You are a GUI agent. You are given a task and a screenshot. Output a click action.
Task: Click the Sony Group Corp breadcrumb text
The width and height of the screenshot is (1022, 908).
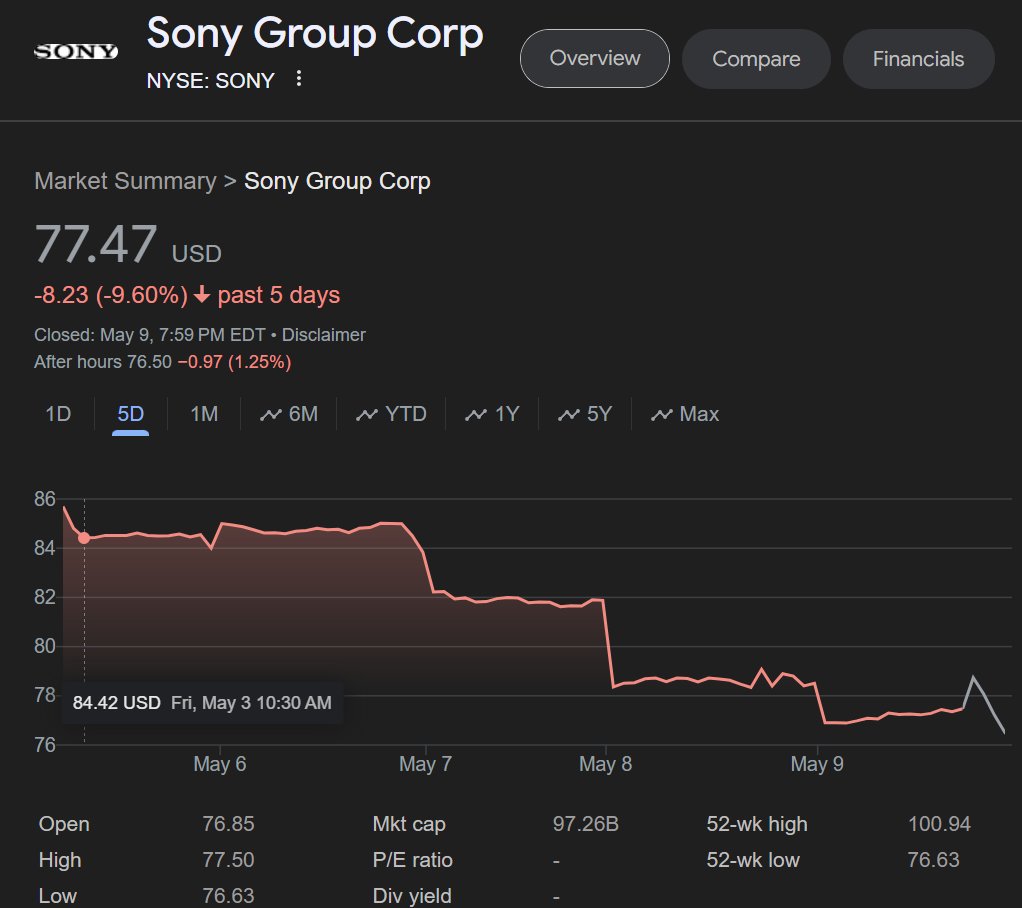(337, 181)
